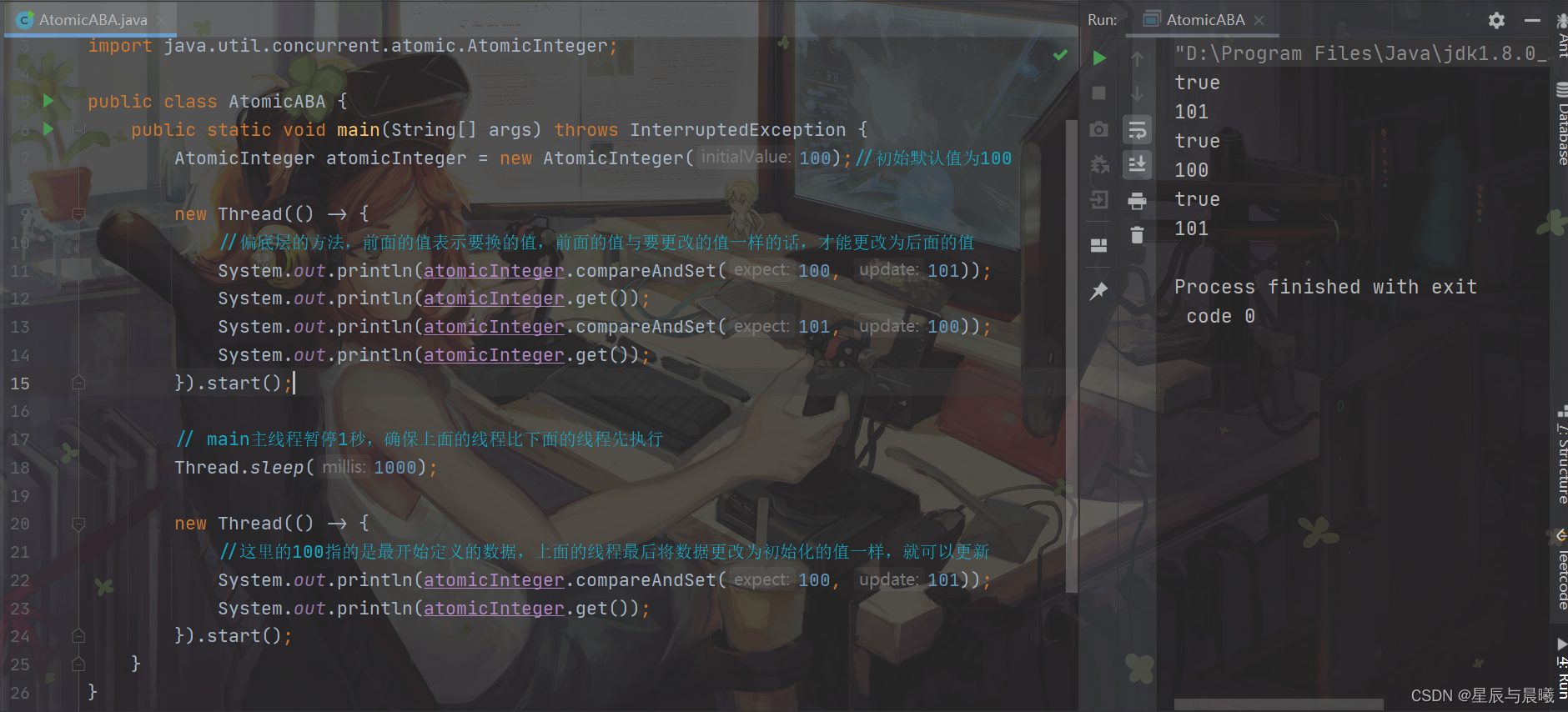This screenshot has height=712, width=1568.
Task: Click the bug icon in the Run toolbar
Action: pos(1099,164)
